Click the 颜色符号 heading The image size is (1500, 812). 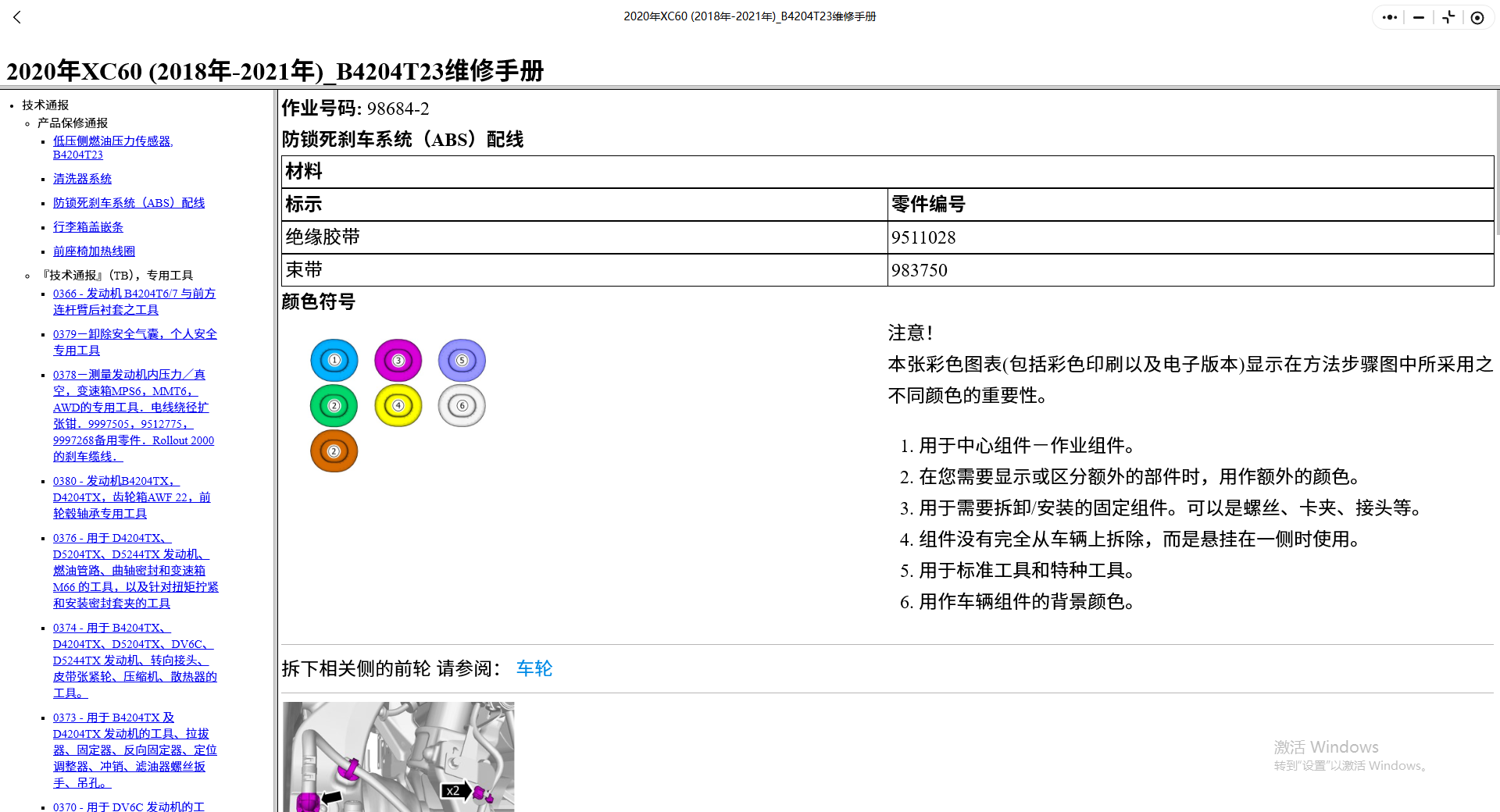click(x=319, y=301)
